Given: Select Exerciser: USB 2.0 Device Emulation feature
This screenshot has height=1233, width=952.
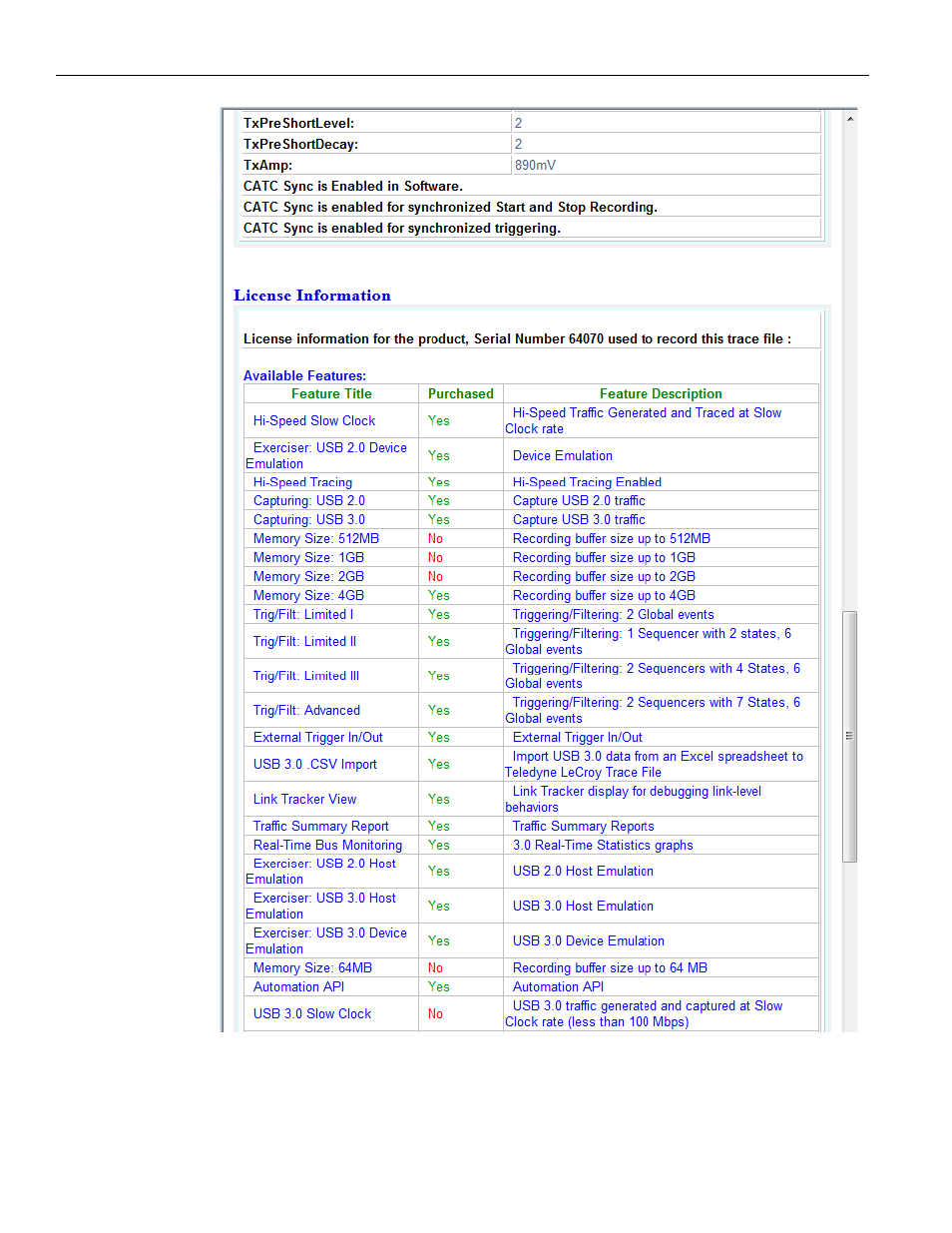Looking at the screenshot, I should [x=326, y=456].
